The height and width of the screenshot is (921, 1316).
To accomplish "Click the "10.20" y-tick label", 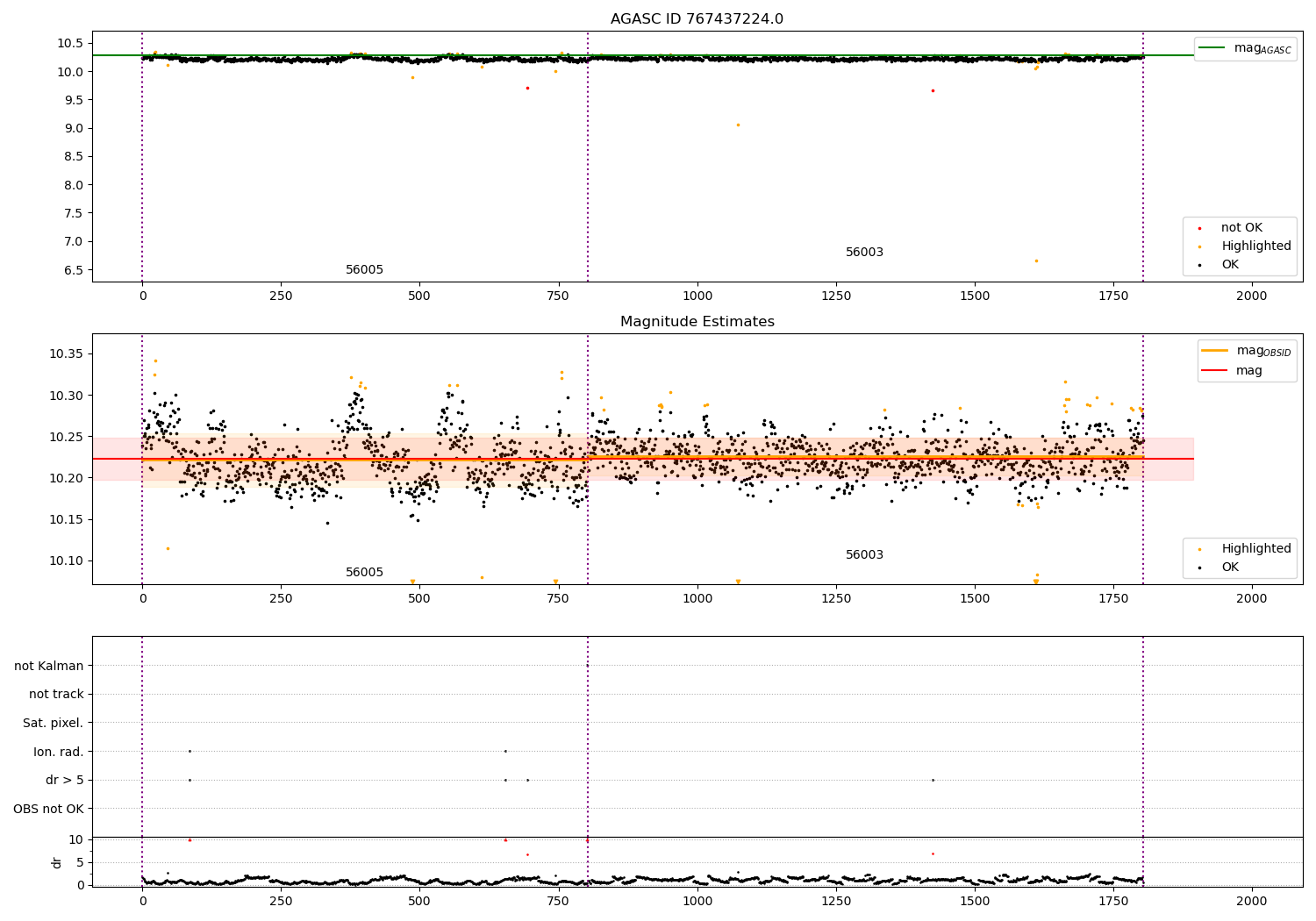I will 67,478.
